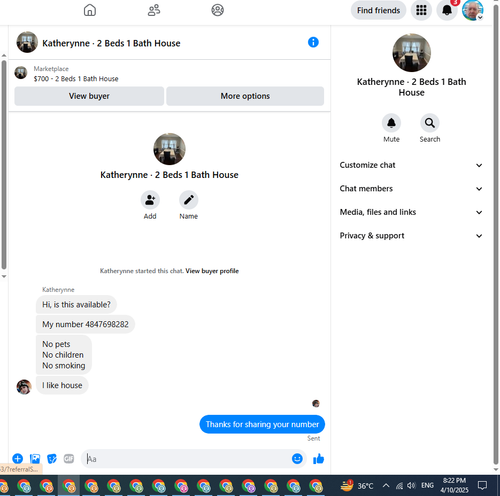Expand the Chat members section
The width and height of the screenshot is (500, 496).
(x=411, y=189)
